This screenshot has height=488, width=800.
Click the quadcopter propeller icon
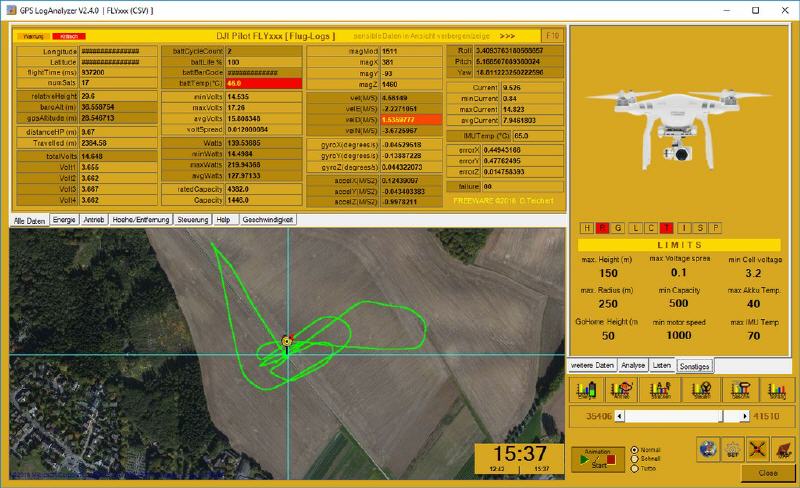click(x=758, y=449)
